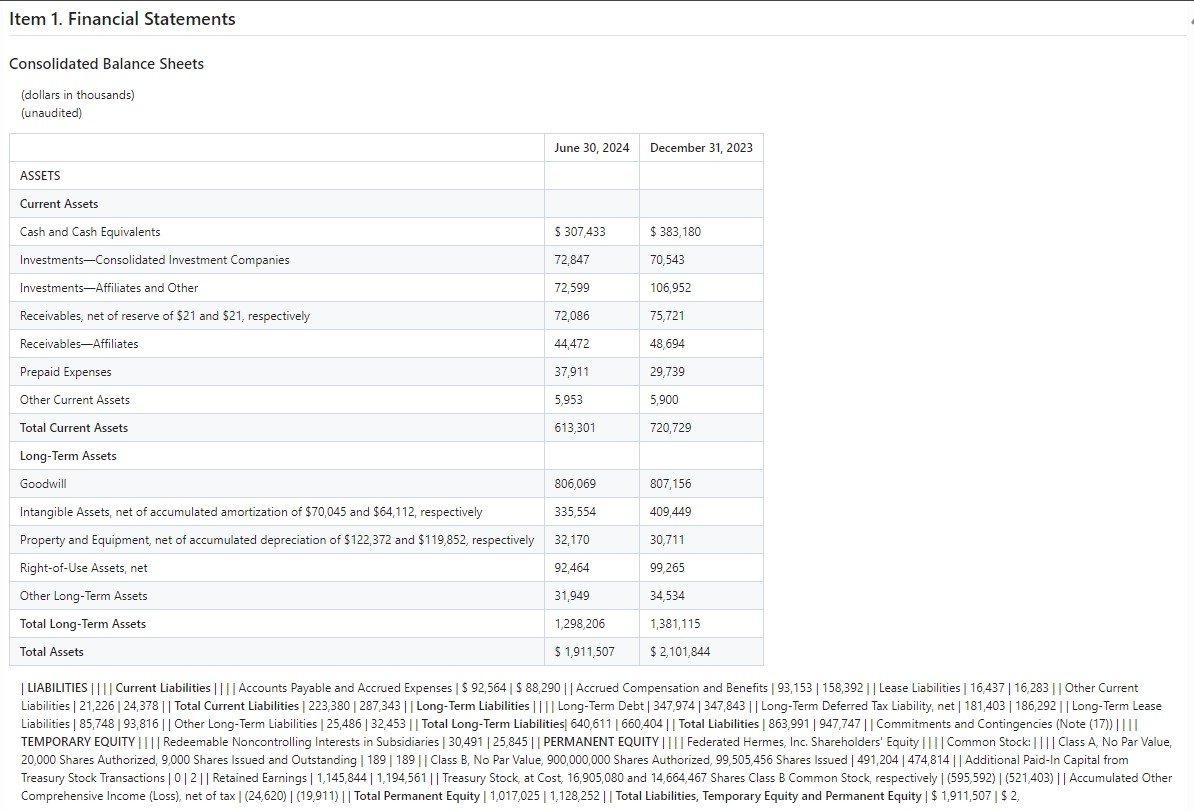This screenshot has width=1194, height=811.
Task: Click the $ 307,433 cash value cell
Action: 579,232
